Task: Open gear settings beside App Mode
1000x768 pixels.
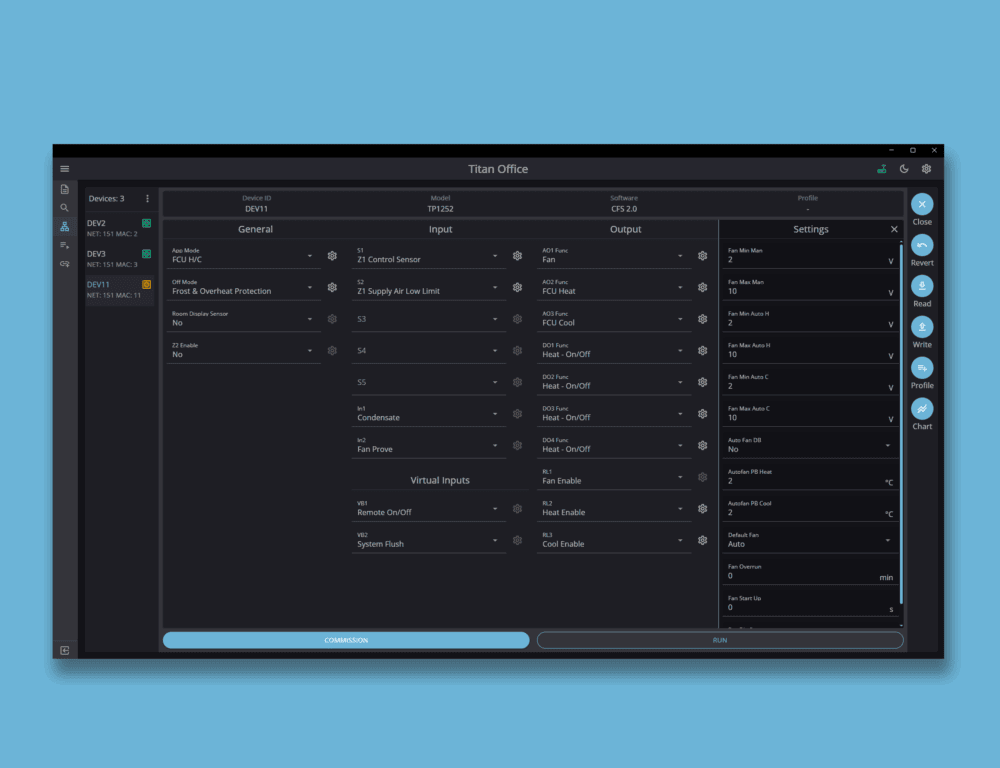Action: [332, 255]
